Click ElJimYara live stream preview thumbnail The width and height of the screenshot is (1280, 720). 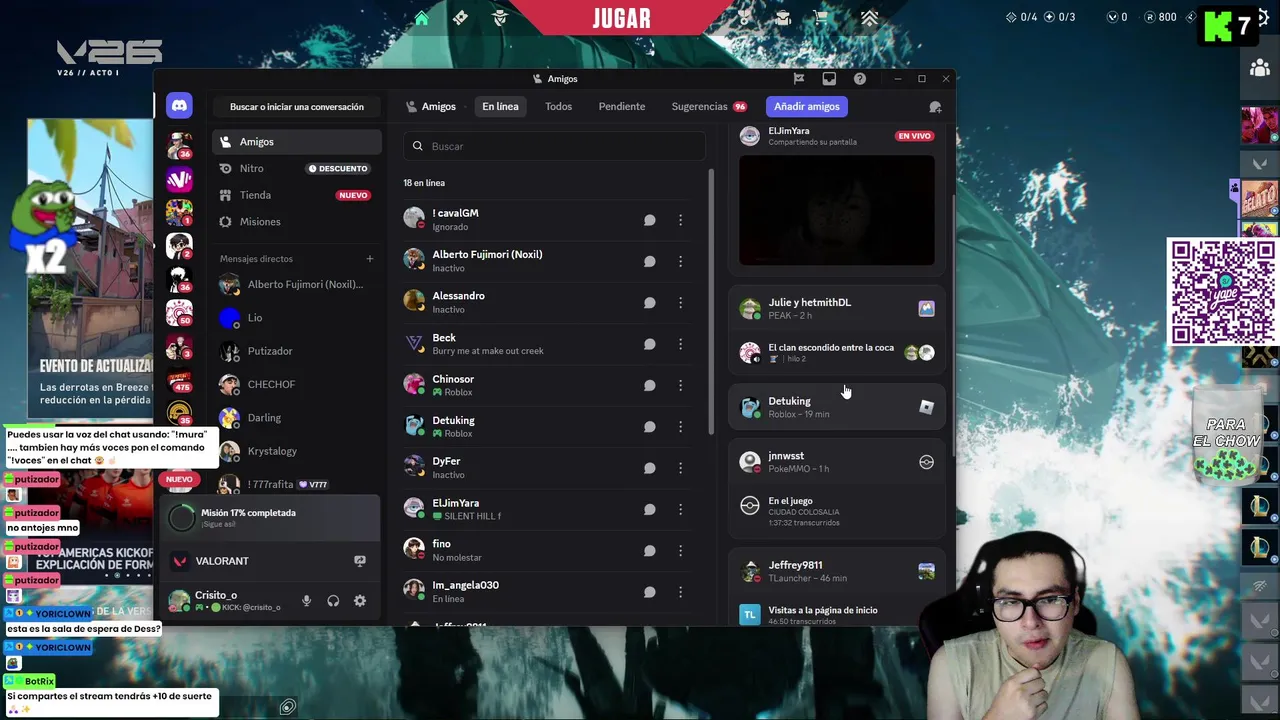[x=837, y=210]
